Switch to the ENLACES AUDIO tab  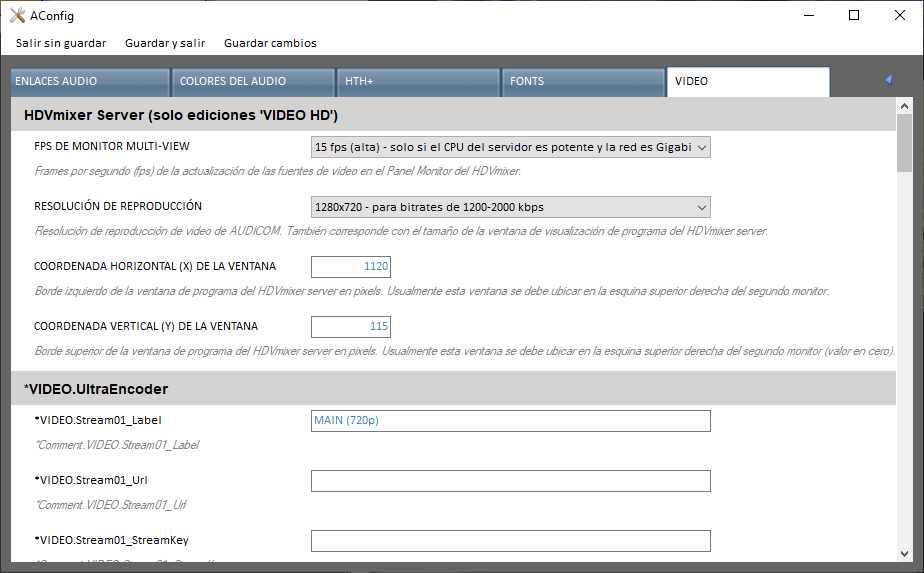pos(90,81)
